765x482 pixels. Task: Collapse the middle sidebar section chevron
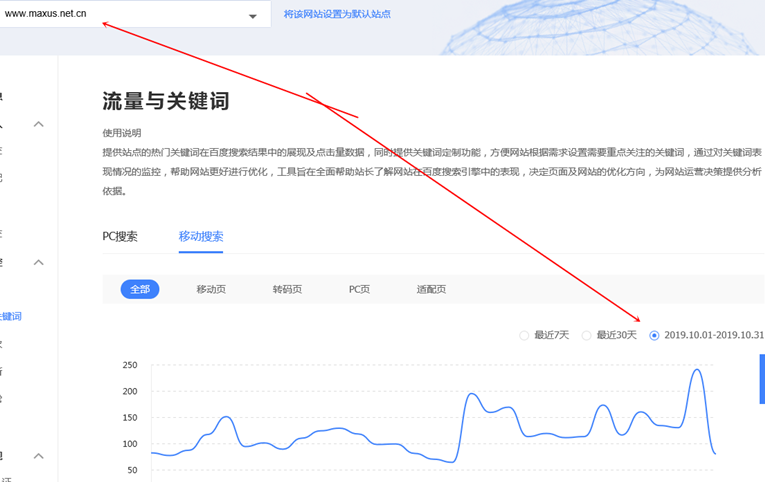pos(39,262)
